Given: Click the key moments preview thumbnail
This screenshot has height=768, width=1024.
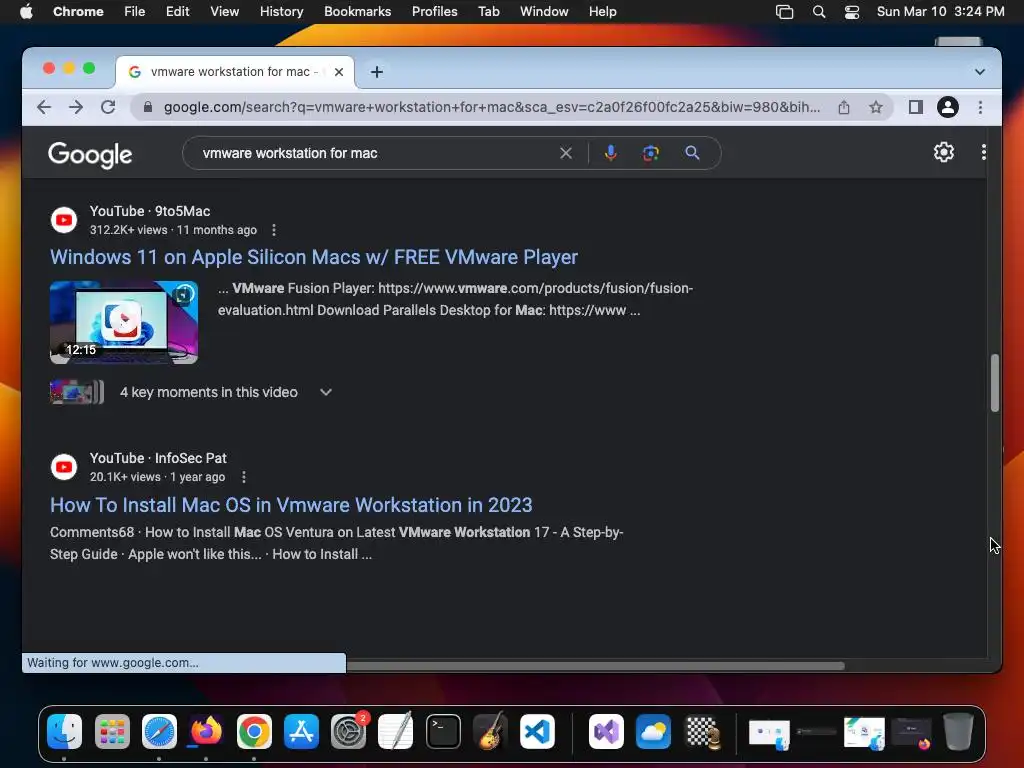Looking at the screenshot, I should 77,392.
